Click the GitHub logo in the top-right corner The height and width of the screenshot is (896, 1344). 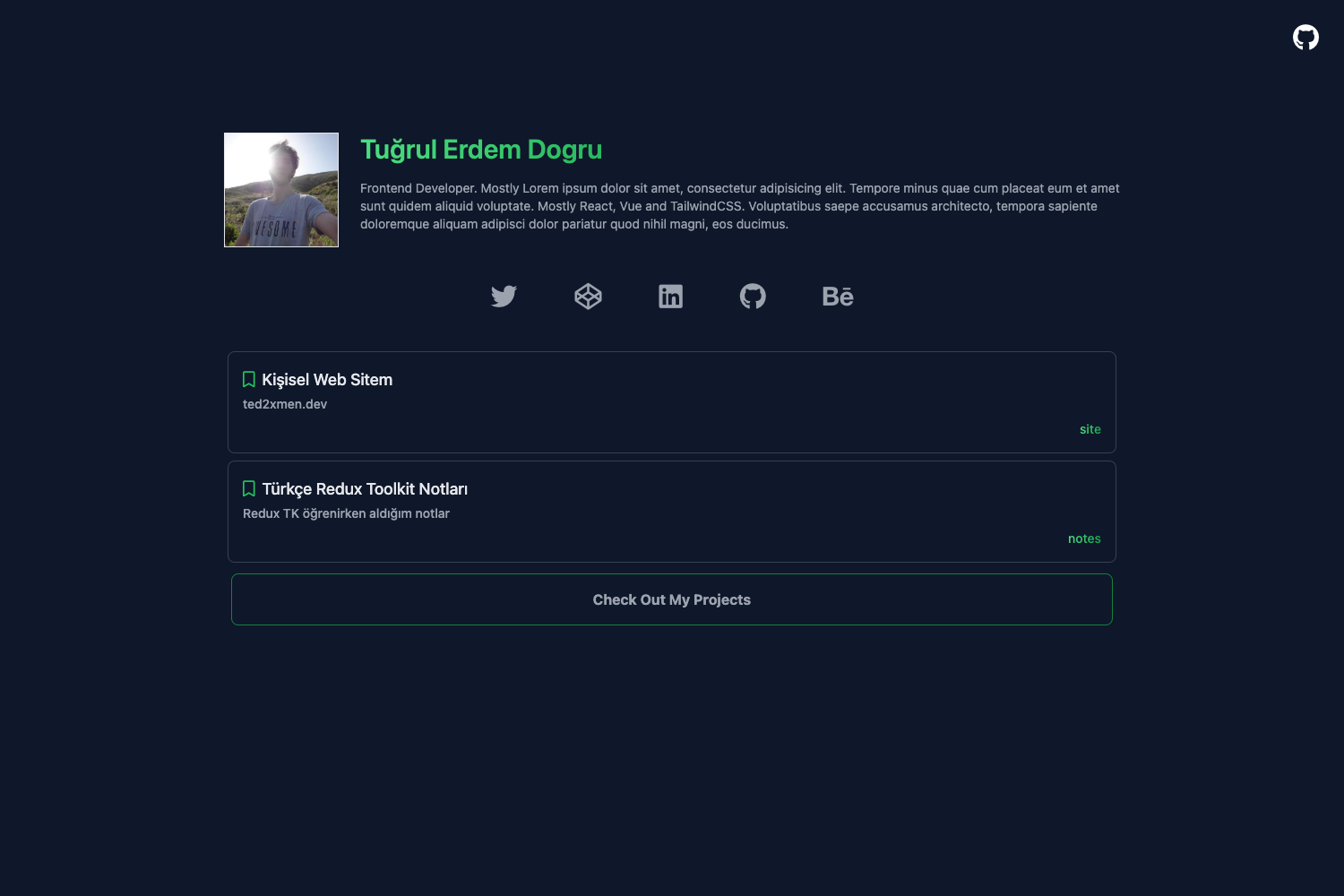coord(1305,37)
